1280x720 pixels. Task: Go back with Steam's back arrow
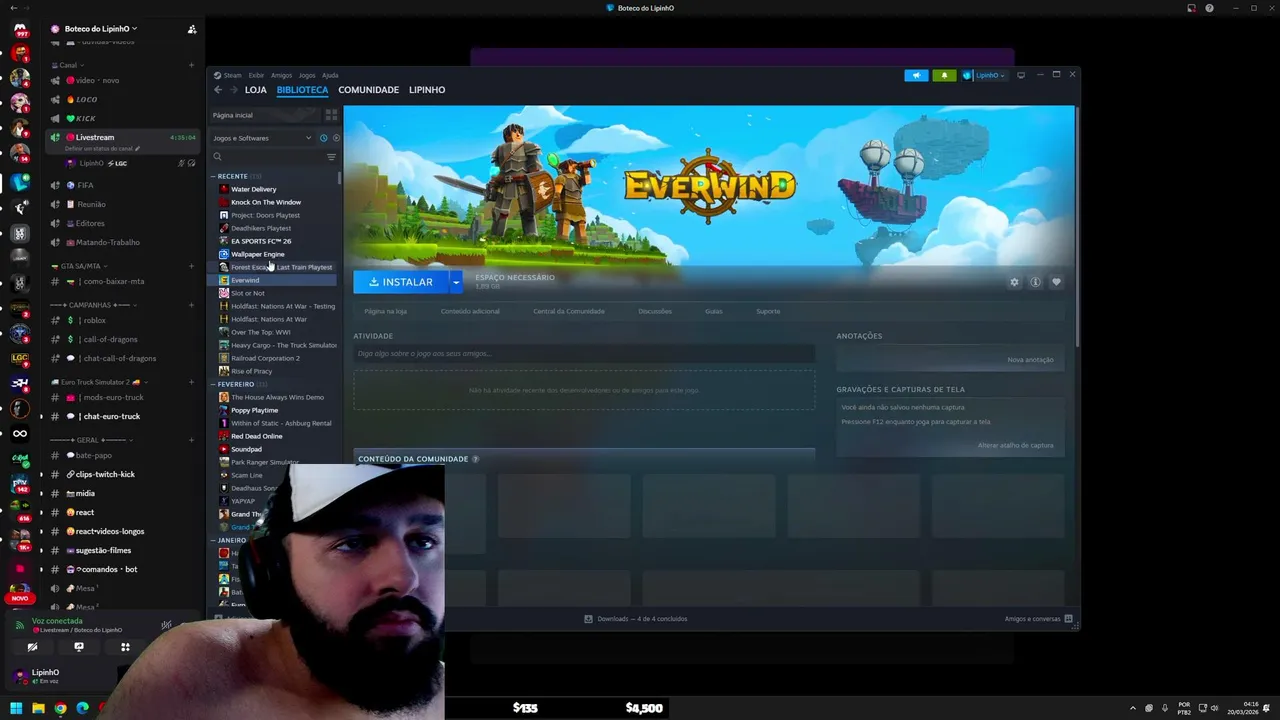click(x=218, y=90)
